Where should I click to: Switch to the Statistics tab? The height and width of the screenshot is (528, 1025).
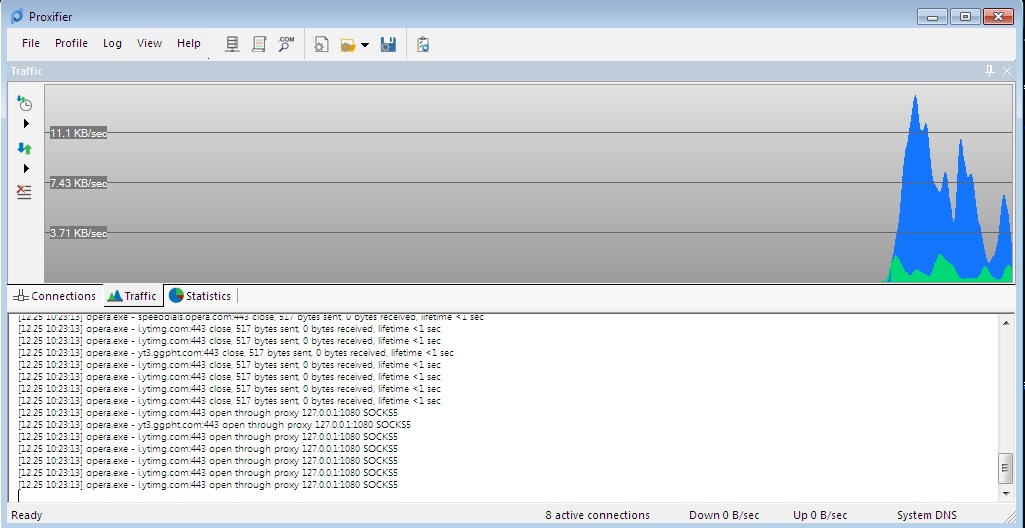tap(200, 296)
